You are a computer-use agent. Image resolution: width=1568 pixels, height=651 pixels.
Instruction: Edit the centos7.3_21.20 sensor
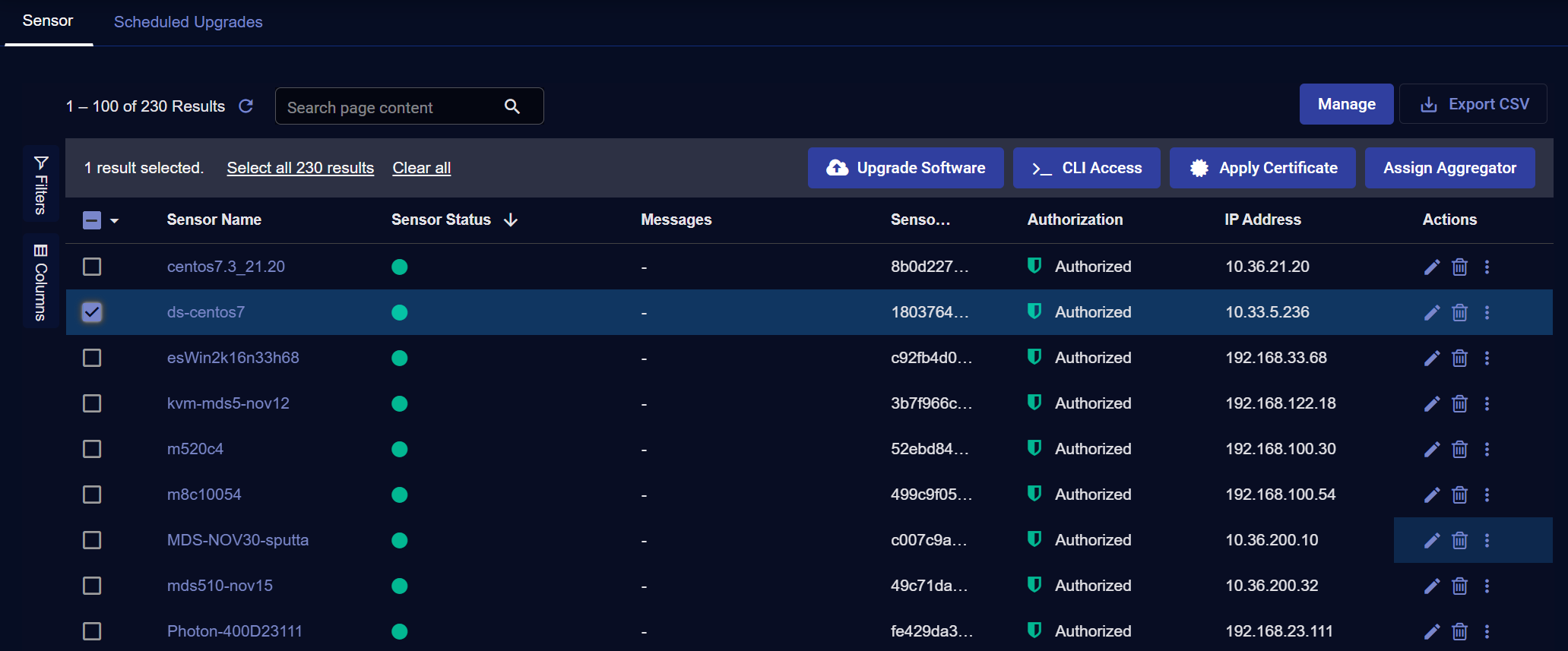[x=1431, y=267]
